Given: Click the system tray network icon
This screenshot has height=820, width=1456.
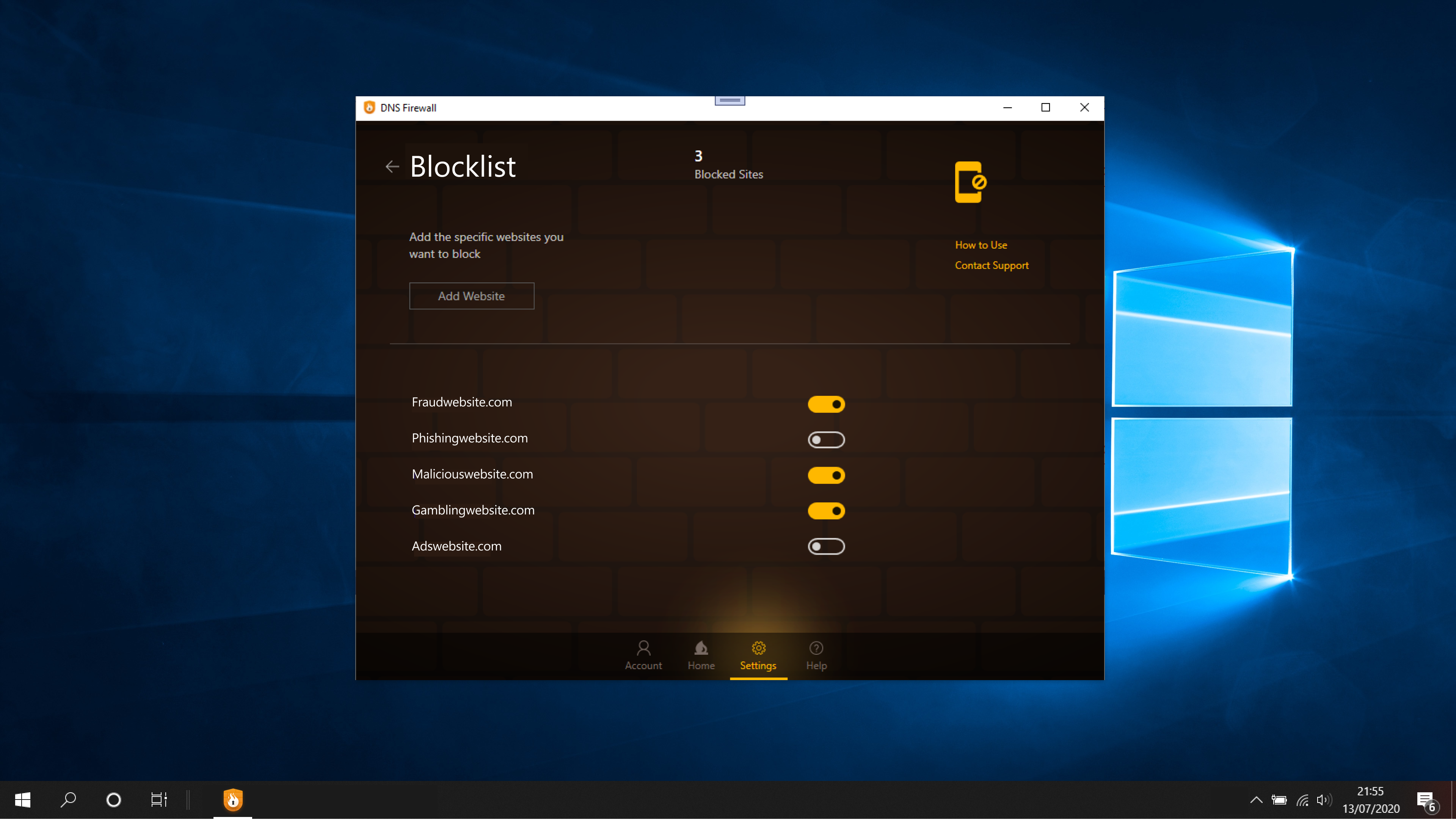Looking at the screenshot, I should tap(1302, 799).
